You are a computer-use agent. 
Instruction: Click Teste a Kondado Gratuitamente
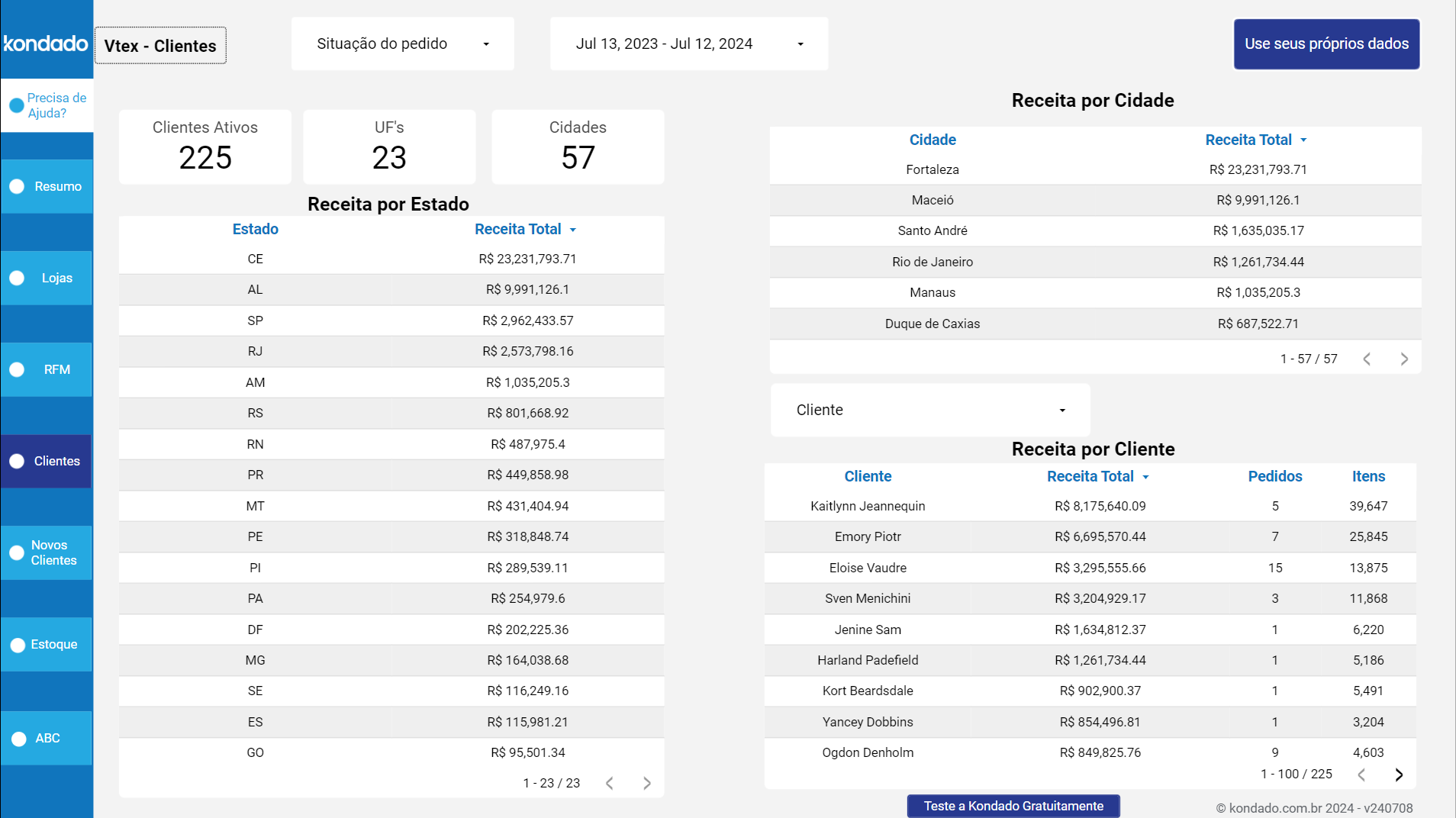tap(1013, 805)
